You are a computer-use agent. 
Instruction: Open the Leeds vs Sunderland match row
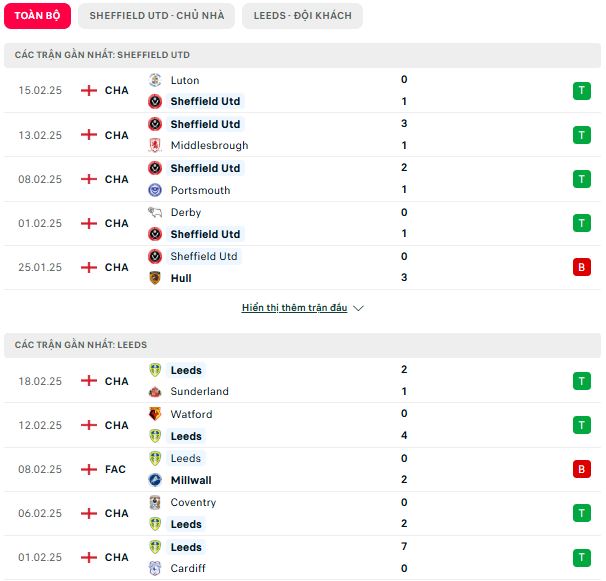point(302,380)
